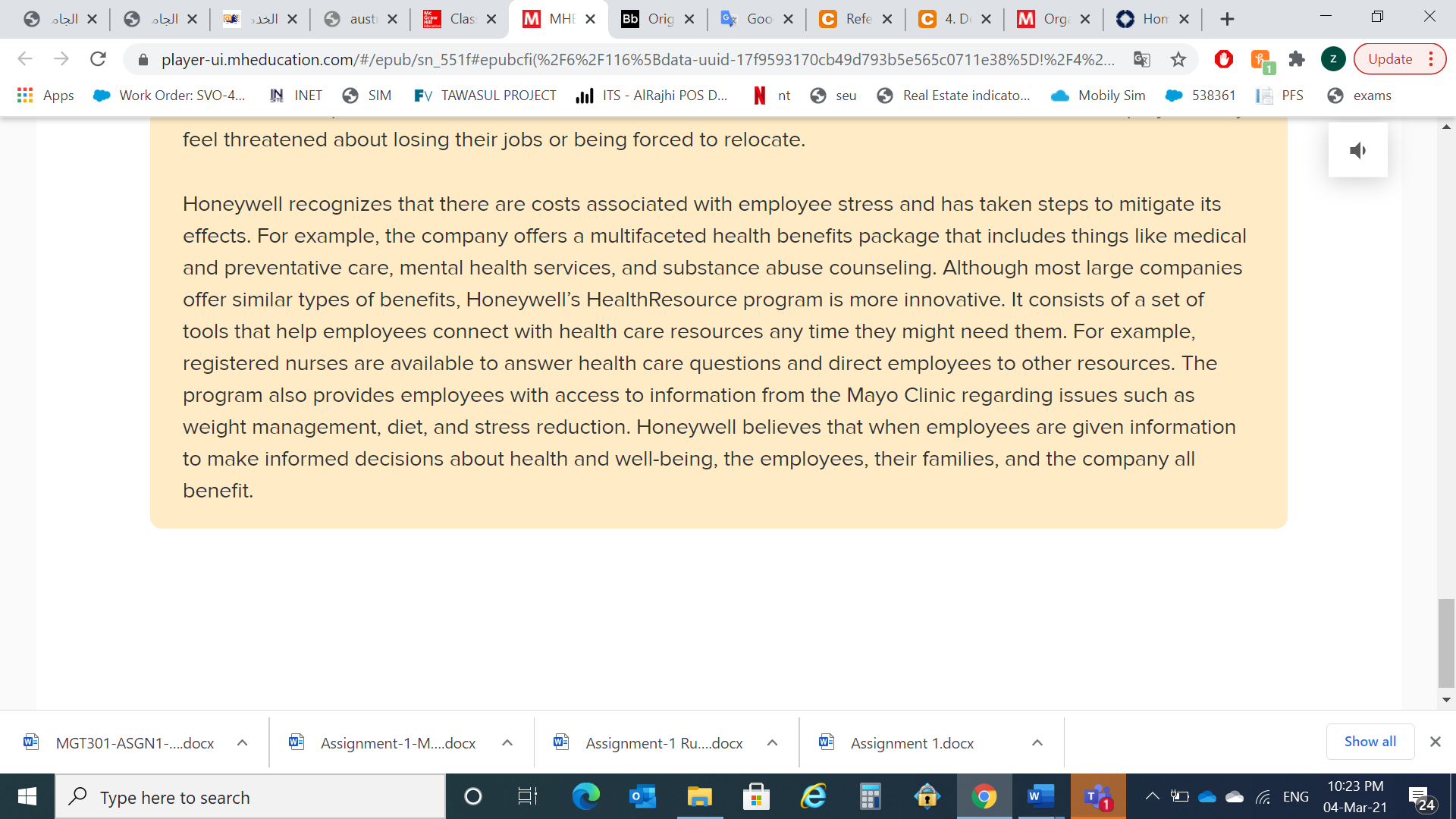Open Microsoft Store from taskbar
Screen dimensions: 1456x819
756,796
